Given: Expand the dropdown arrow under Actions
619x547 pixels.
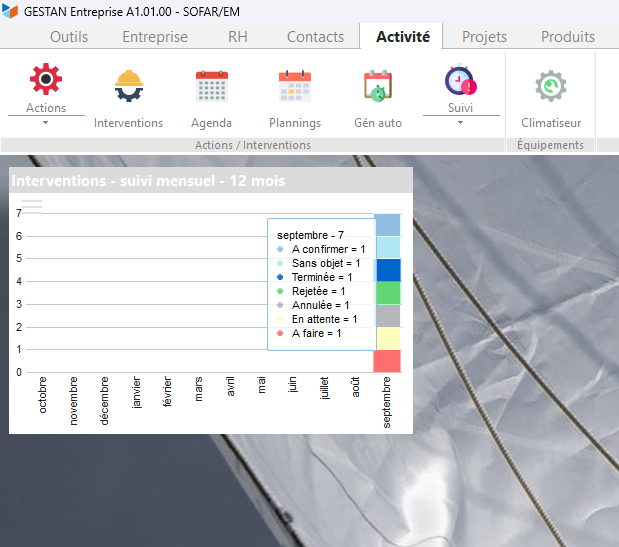Looking at the screenshot, I should point(46,123).
